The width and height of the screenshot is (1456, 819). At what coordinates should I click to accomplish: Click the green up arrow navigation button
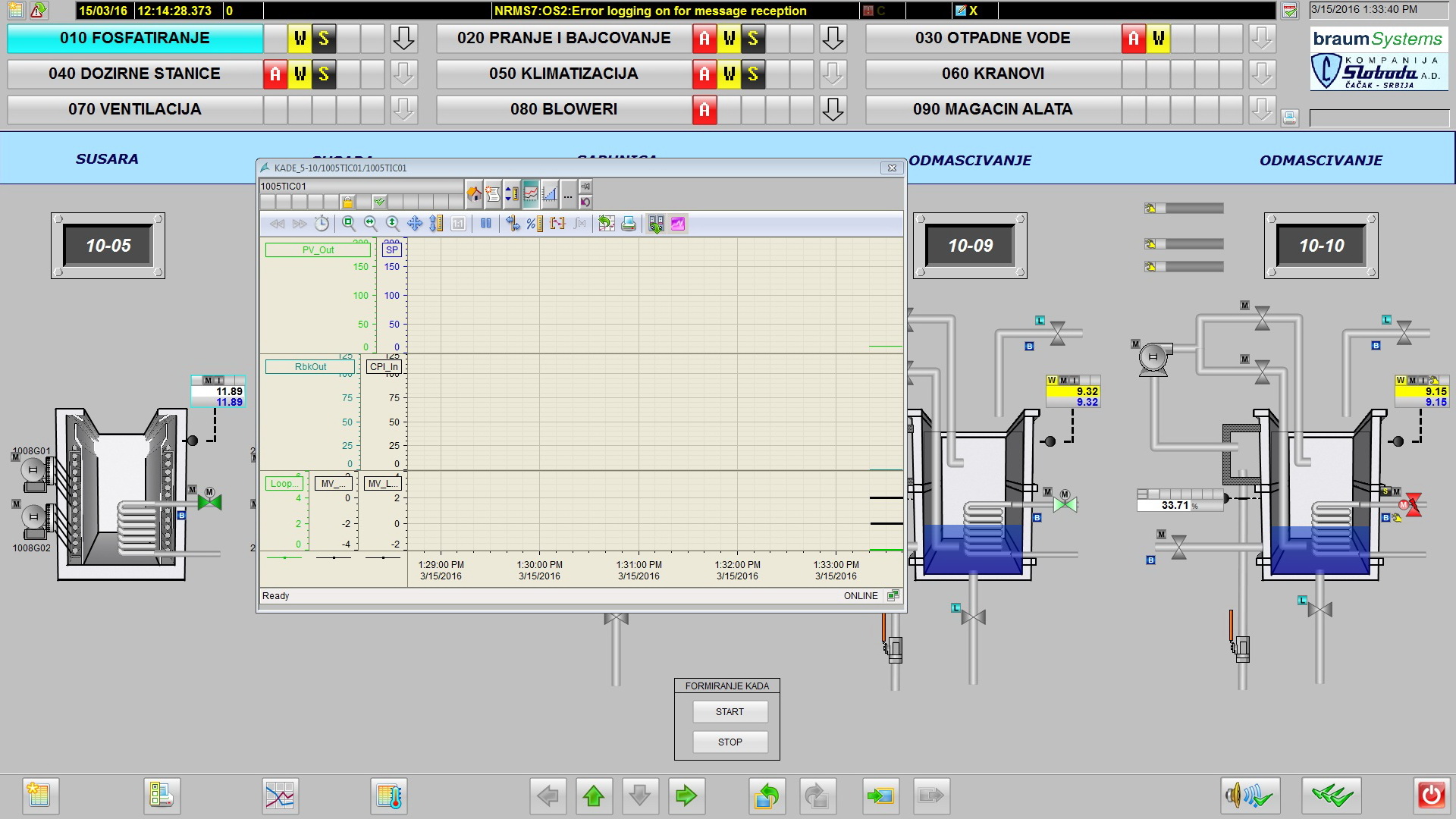[x=594, y=795]
